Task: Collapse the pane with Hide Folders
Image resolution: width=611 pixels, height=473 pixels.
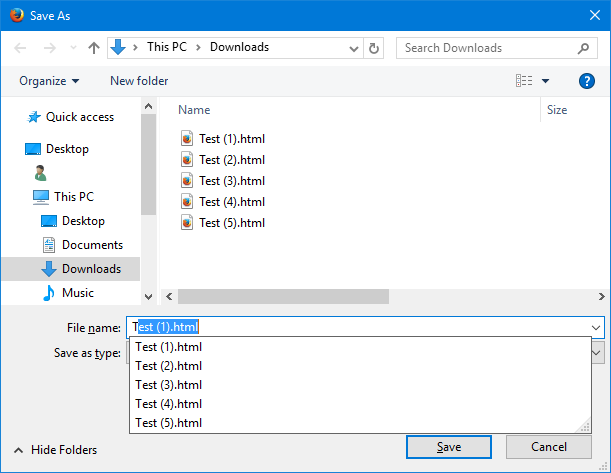Action: [56, 450]
